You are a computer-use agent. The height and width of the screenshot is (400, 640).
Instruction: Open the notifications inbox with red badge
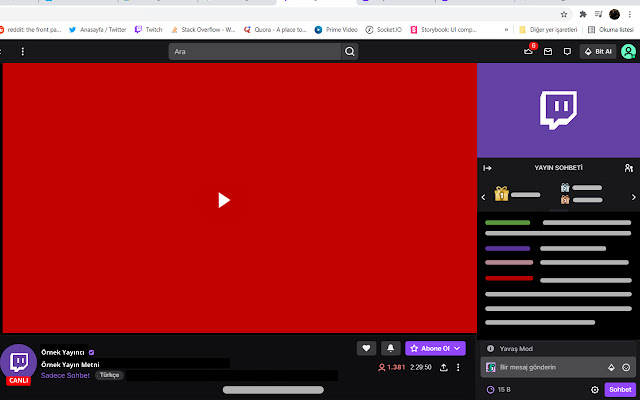[529, 51]
